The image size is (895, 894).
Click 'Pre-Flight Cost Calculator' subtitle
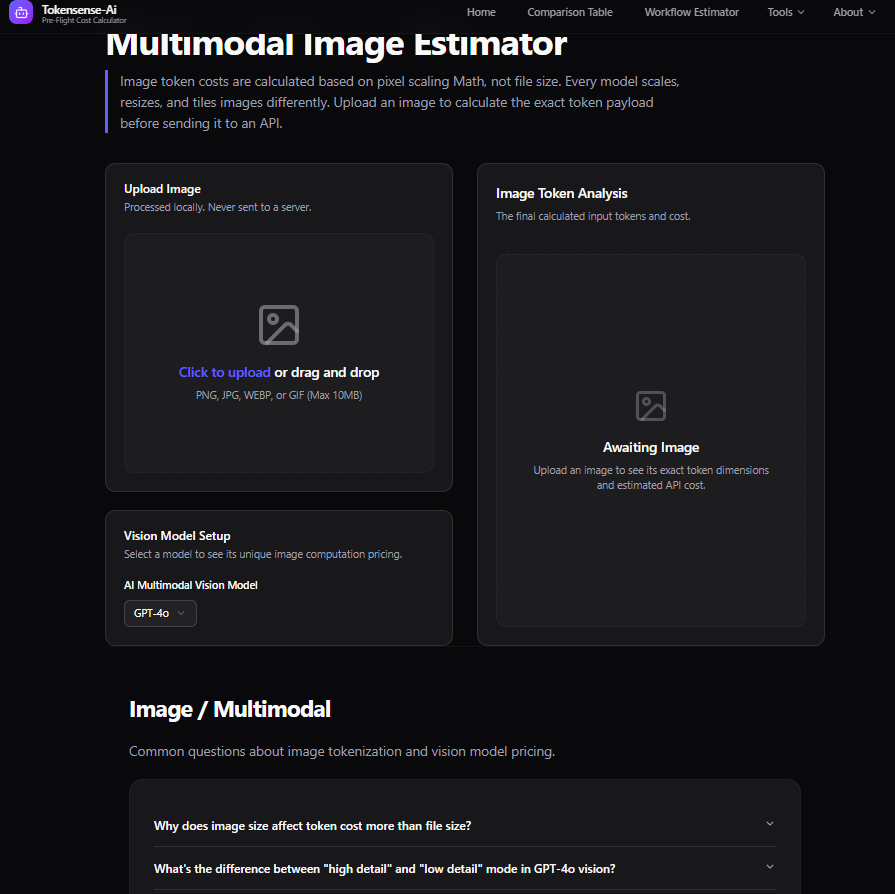tap(84, 21)
